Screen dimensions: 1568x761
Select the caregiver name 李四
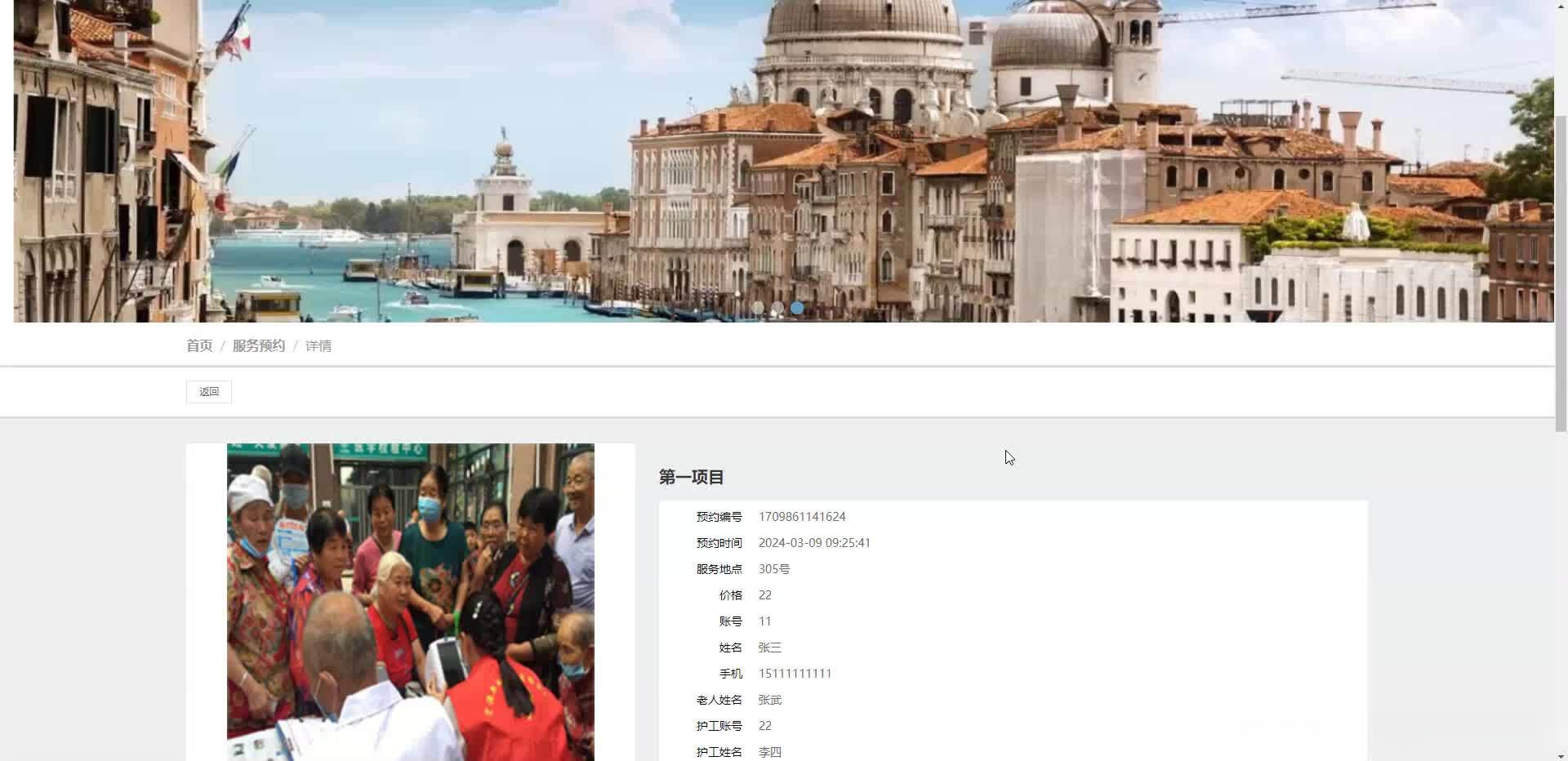tap(770, 752)
